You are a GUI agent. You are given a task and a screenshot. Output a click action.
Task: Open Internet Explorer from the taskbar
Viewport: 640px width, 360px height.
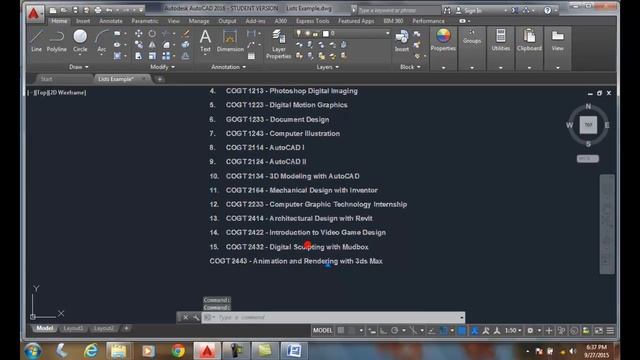tap(91, 351)
